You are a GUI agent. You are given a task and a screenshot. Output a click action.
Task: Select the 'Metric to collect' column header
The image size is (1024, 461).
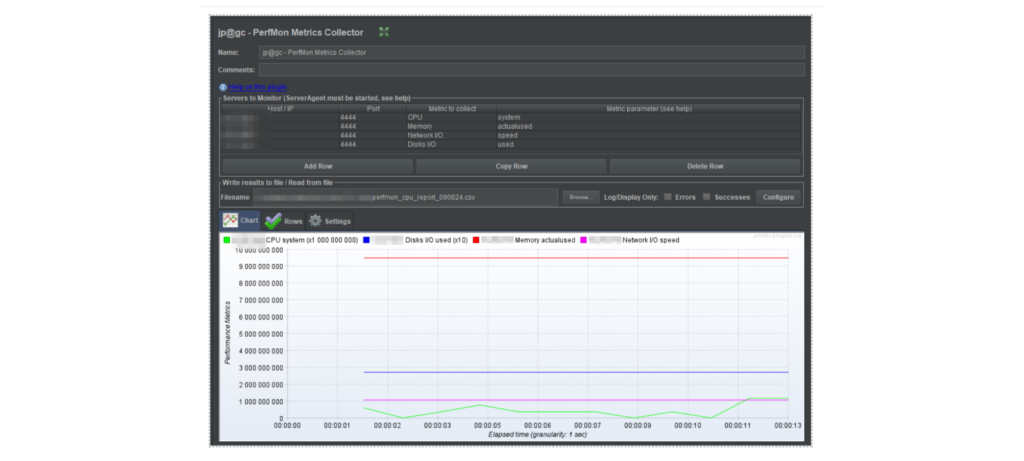click(x=452, y=108)
